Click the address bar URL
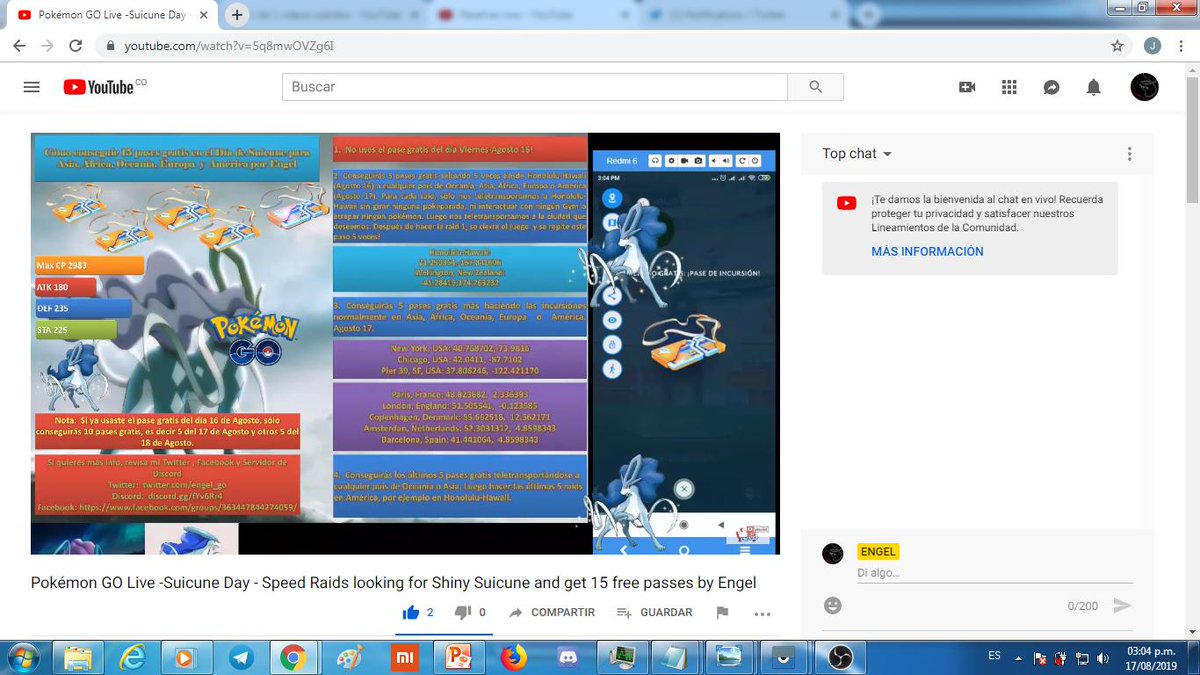The image size is (1200, 675). click(230, 46)
